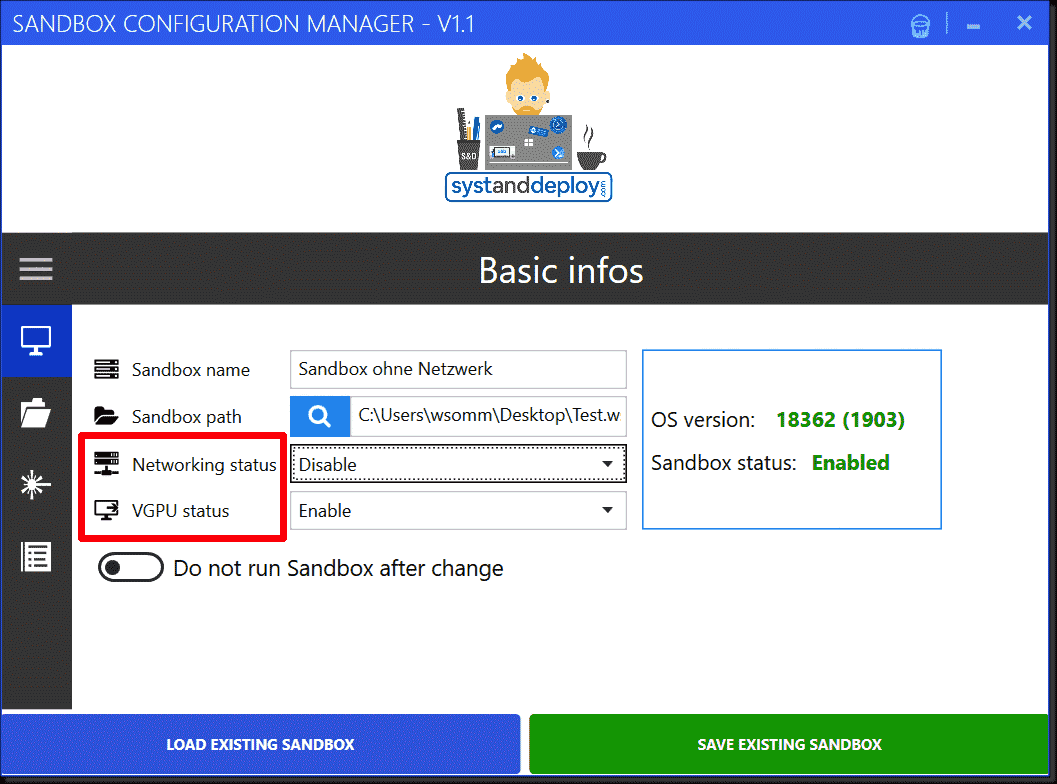
Task: Open the list icon at sidebar bottom
Action: click(x=36, y=556)
